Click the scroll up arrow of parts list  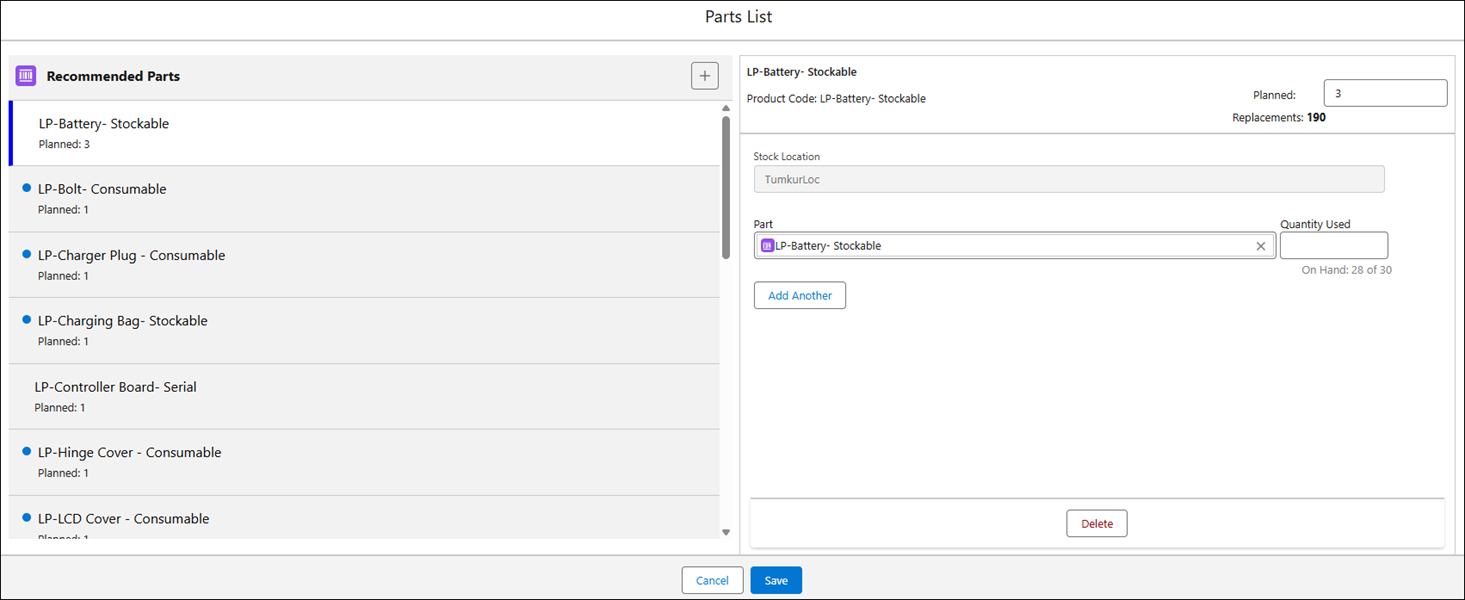click(726, 108)
